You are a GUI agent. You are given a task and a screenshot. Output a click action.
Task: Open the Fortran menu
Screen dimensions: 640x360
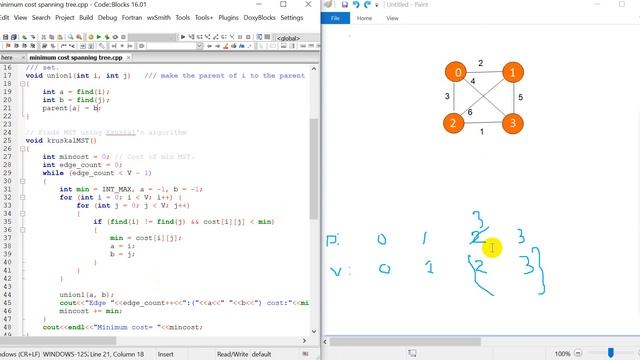132,18
